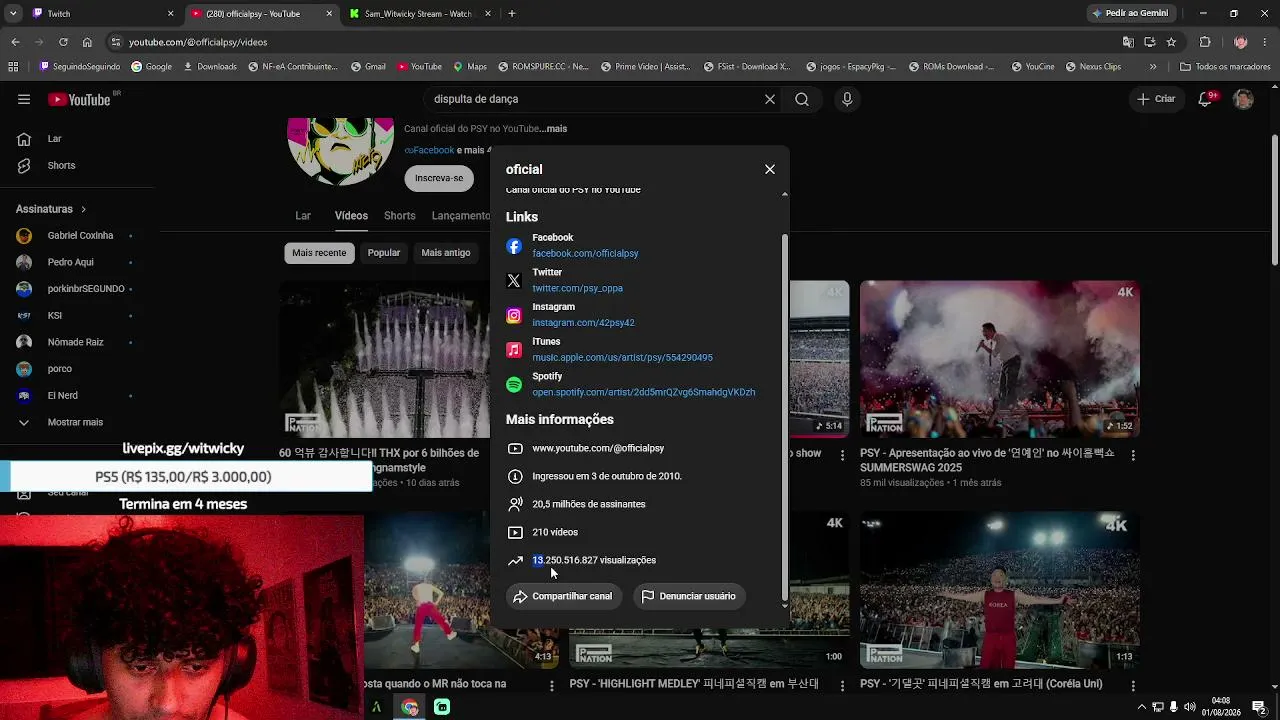
Task: Open the Gmail bookmark
Action: (368, 67)
